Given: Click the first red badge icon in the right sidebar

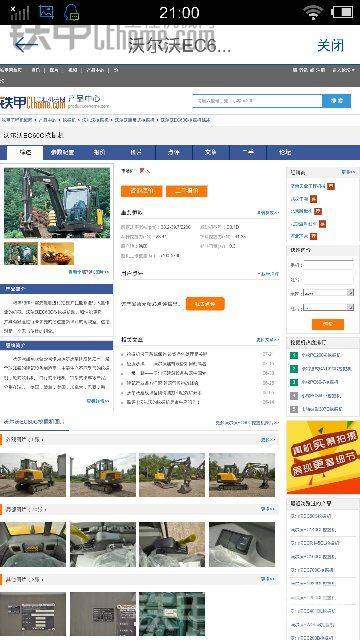Looking at the screenshot, I should pos(331,186).
